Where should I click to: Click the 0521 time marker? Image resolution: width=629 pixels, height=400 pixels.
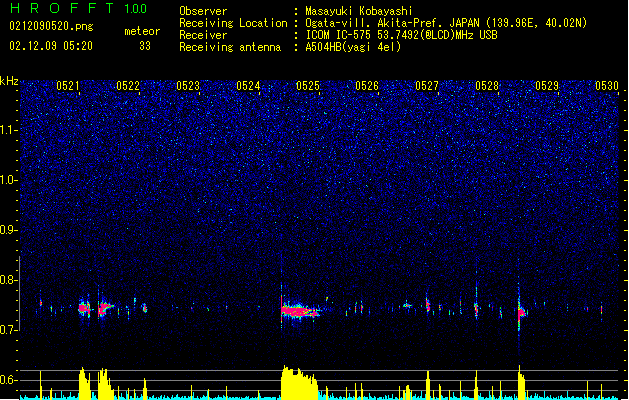68,85
